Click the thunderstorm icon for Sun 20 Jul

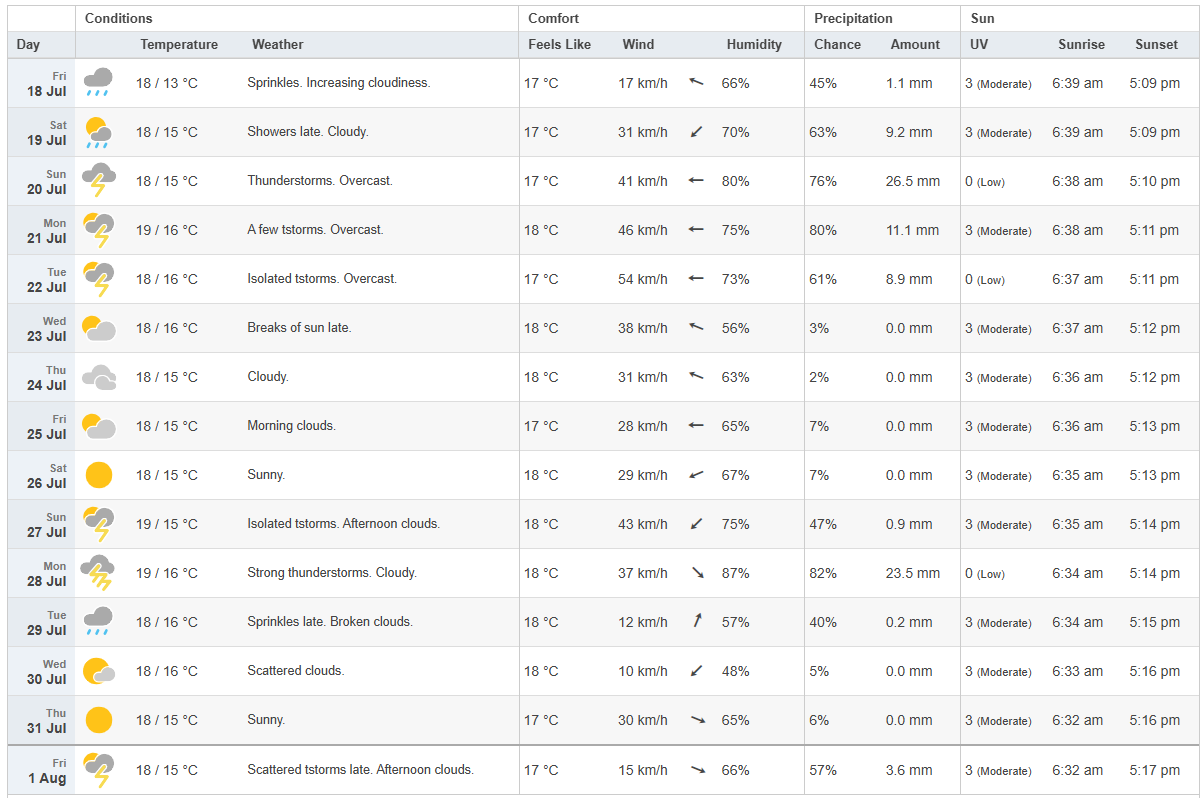point(98,180)
